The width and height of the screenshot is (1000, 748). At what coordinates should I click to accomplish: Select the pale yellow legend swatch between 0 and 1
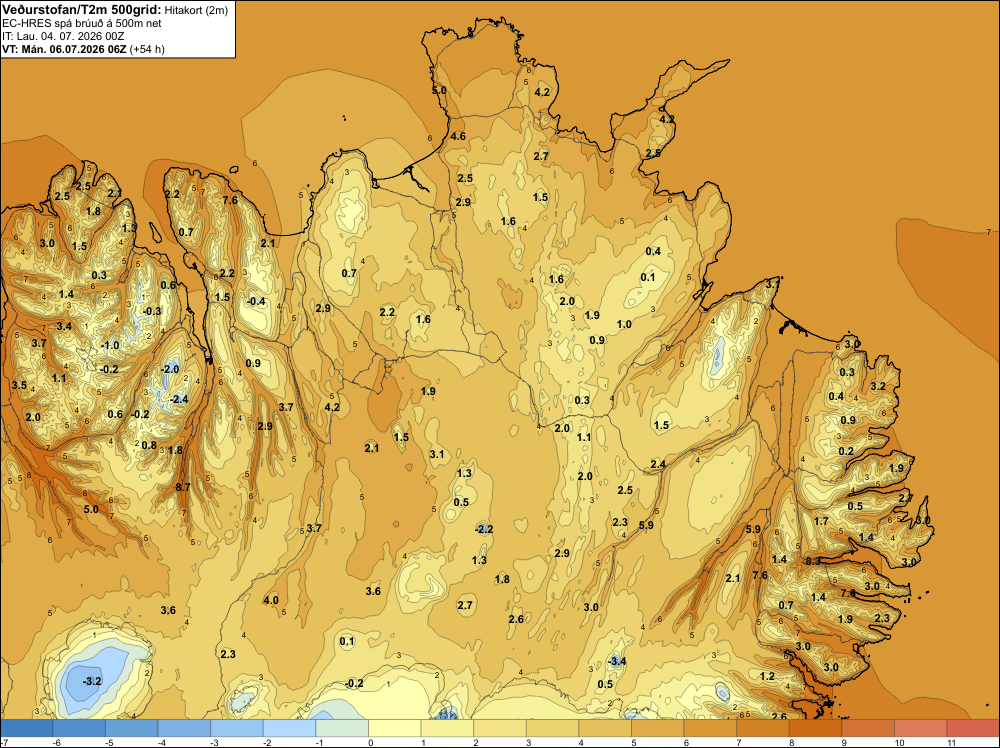pos(395,728)
